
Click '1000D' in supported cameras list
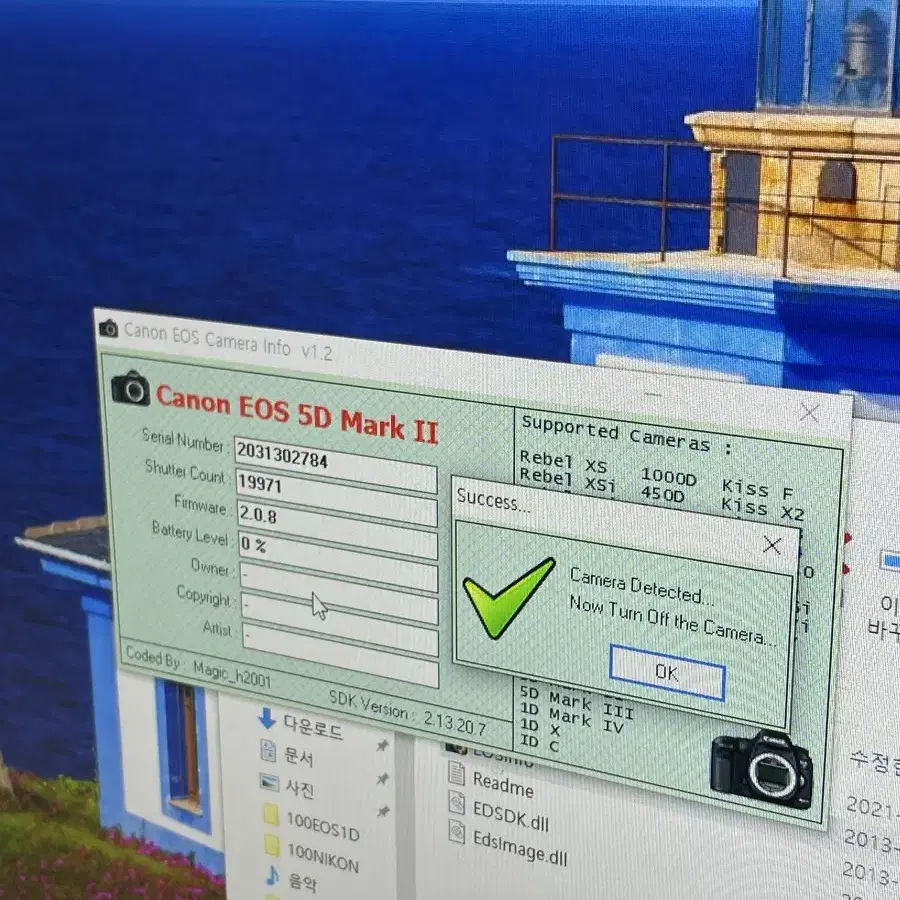coord(669,477)
